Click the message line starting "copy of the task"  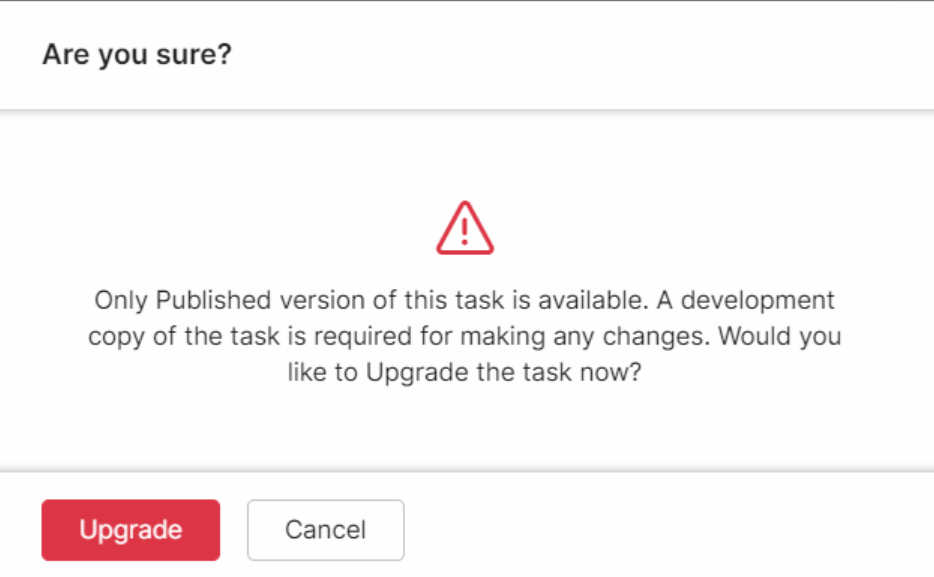point(464,336)
